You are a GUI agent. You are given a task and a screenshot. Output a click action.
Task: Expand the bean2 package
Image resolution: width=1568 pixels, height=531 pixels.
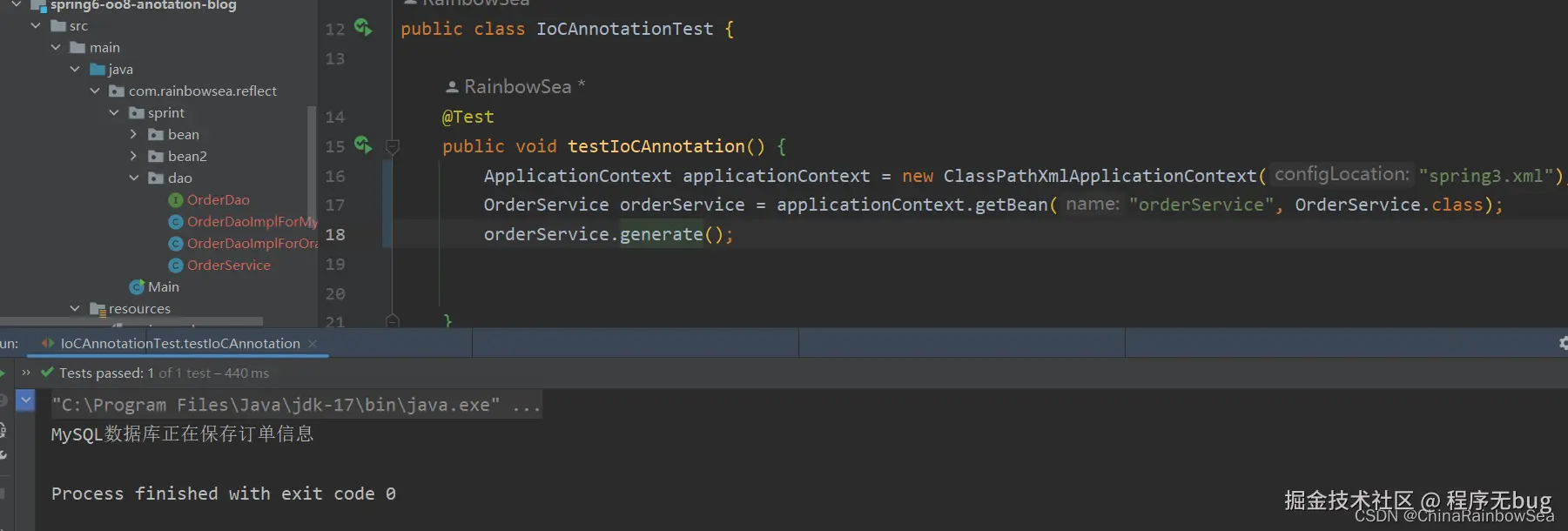coord(133,157)
